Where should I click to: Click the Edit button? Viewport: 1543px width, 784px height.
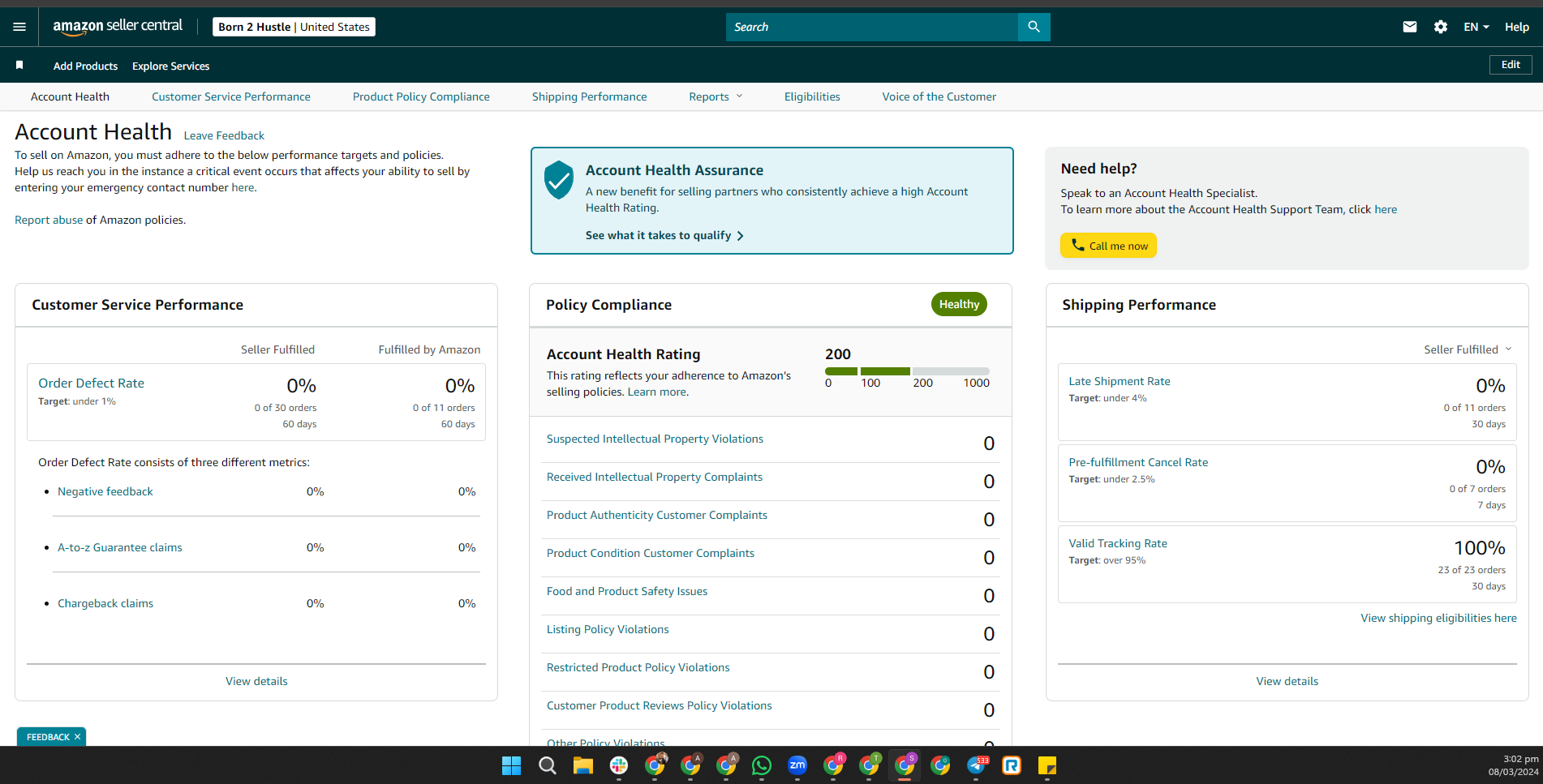pyautogui.click(x=1511, y=65)
